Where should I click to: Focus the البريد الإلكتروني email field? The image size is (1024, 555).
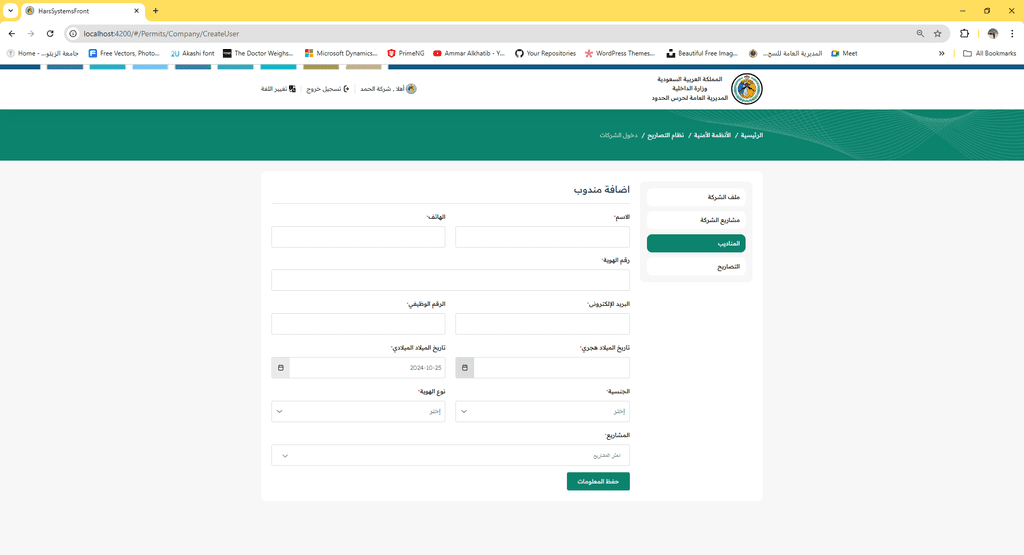click(x=543, y=324)
